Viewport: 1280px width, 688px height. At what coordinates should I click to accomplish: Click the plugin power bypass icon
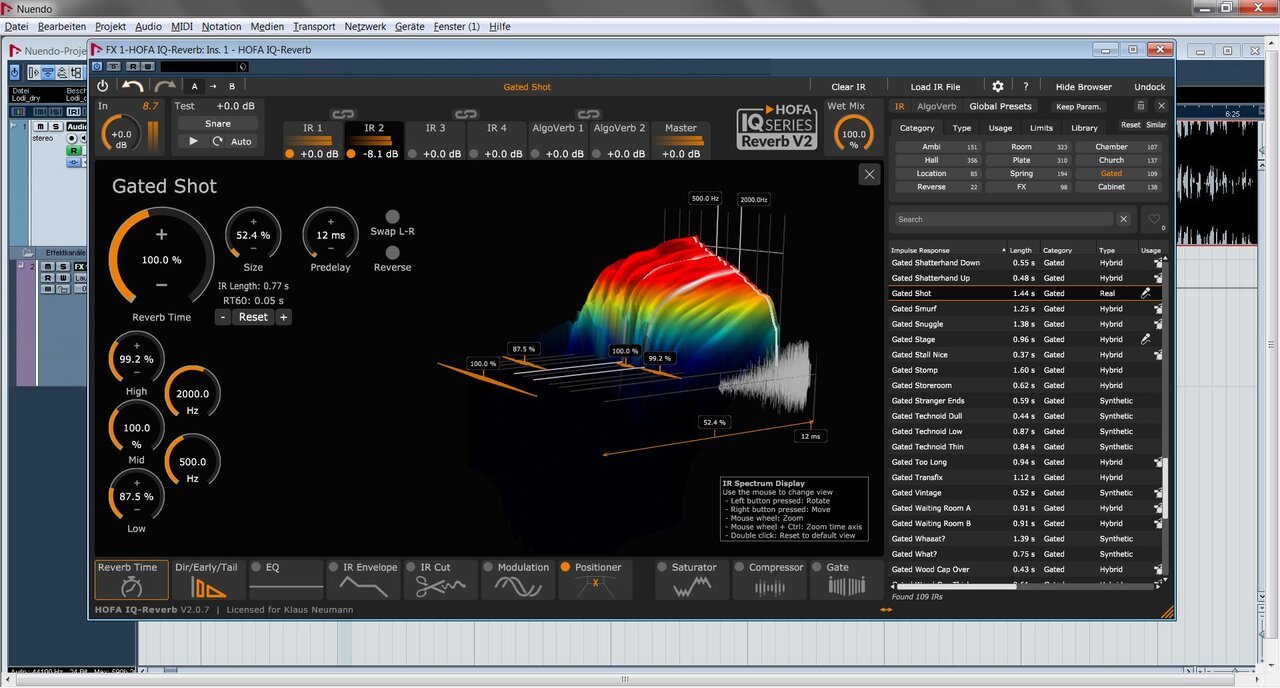tap(103, 87)
